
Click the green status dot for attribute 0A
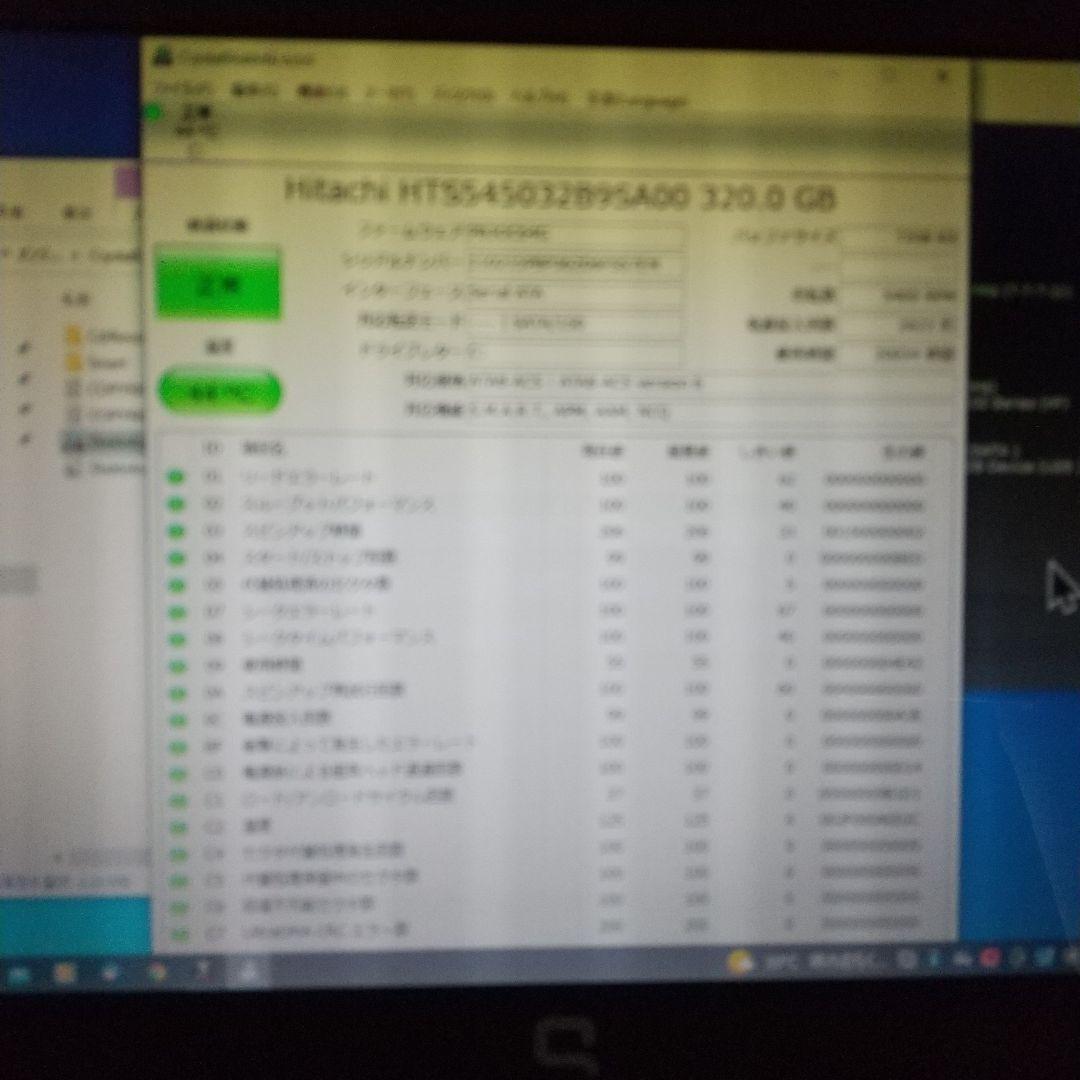pyautogui.click(x=178, y=693)
